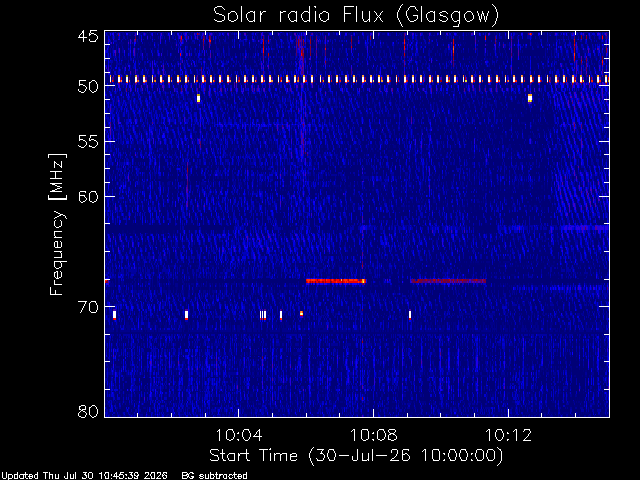
Task: Click the Updated timestamp footer text
Action: (x=84, y=476)
